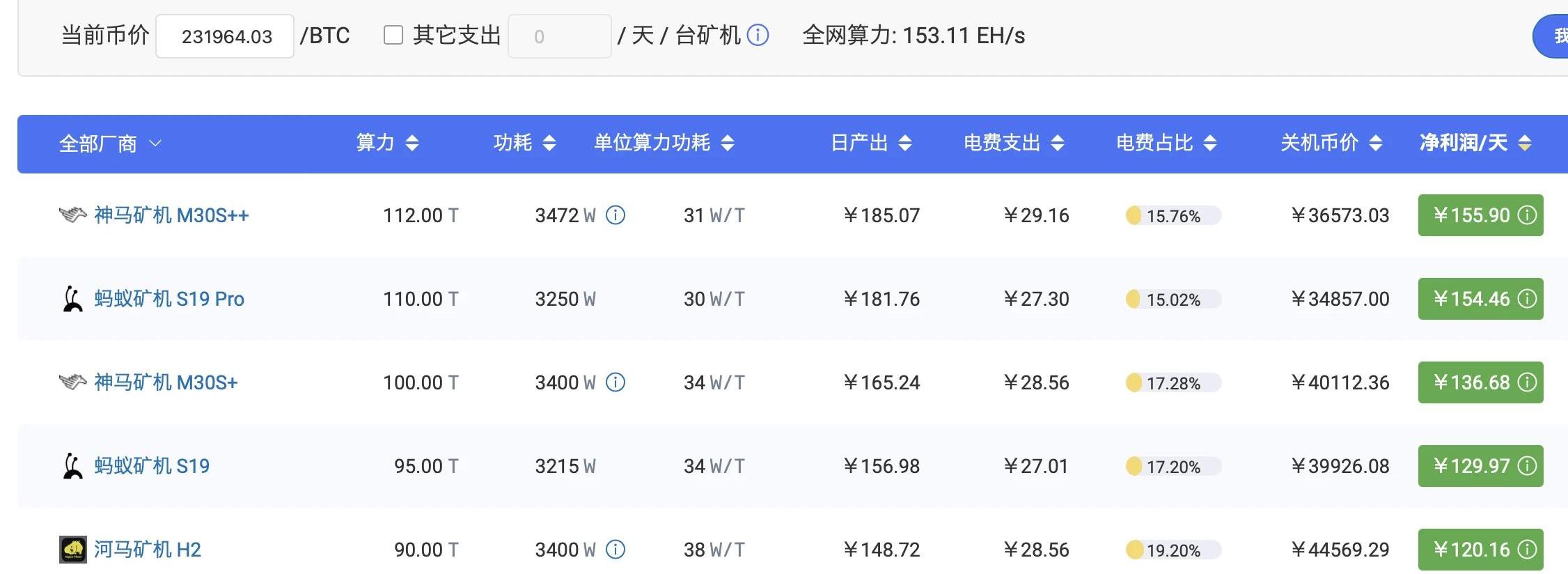Click the 当前币价 price input field

(225, 36)
